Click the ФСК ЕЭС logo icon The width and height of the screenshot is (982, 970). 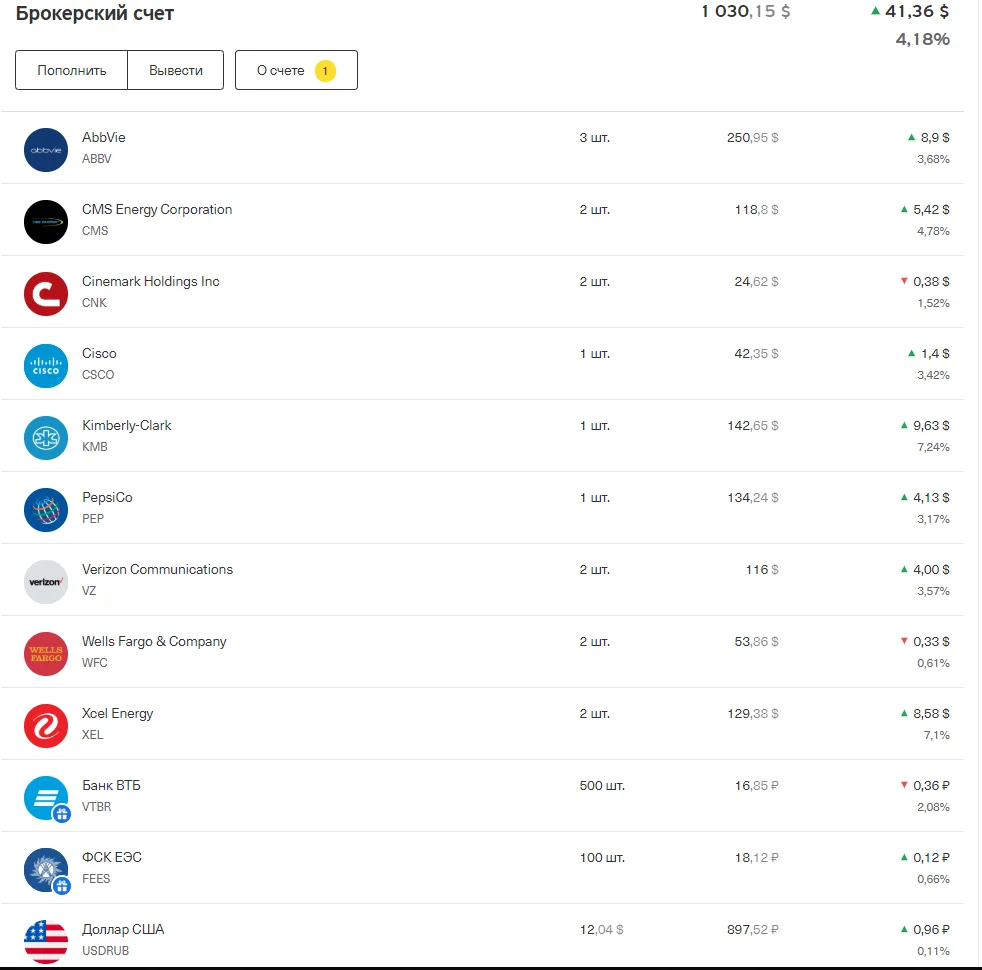coord(45,868)
